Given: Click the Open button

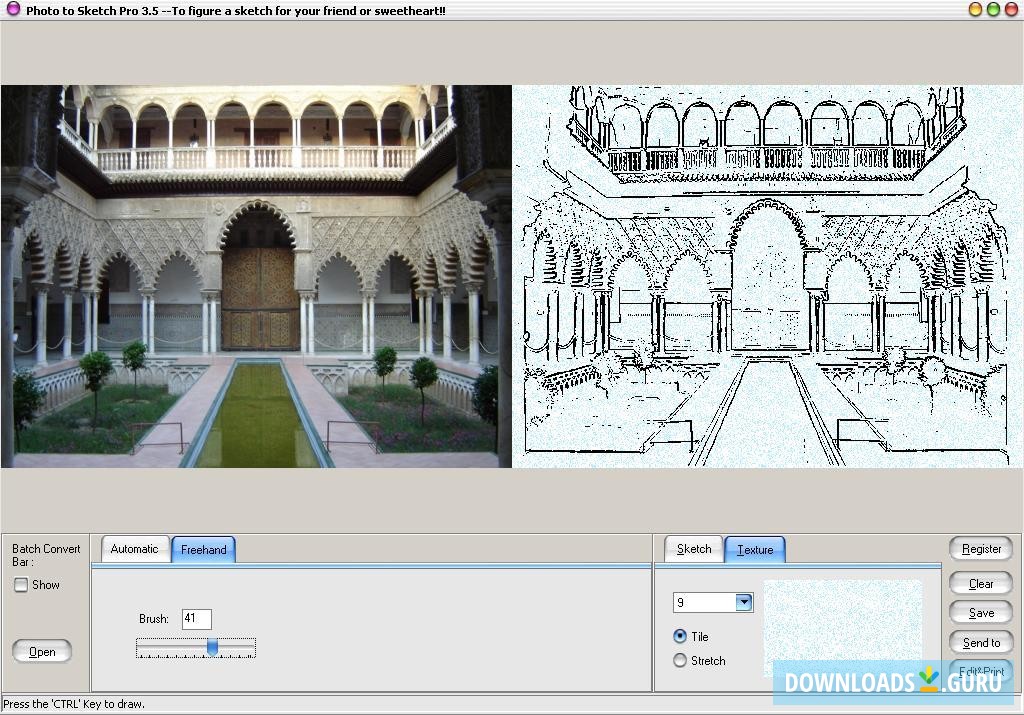Looking at the screenshot, I should click(x=42, y=652).
